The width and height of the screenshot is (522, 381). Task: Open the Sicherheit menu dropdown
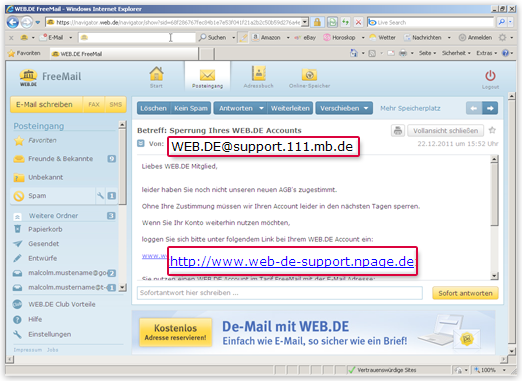(456, 53)
